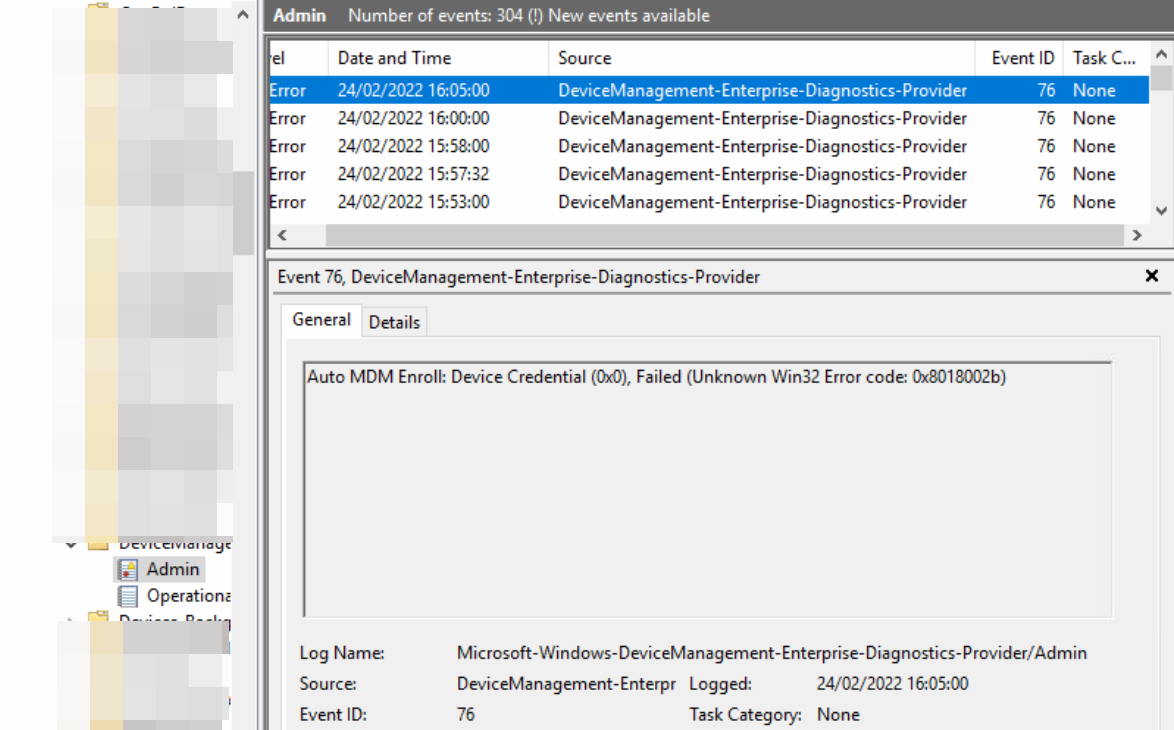Sort by Event ID column header
The image size is (1174, 730).
pos(1019,58)
